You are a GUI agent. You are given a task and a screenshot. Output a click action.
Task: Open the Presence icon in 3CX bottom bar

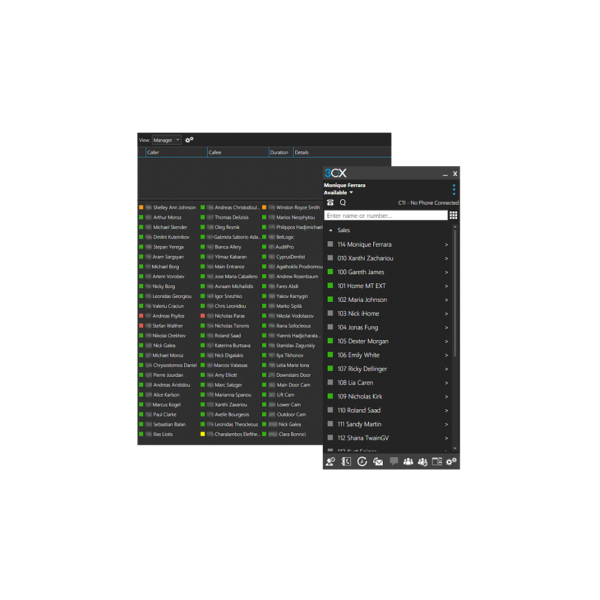point(330,461)
